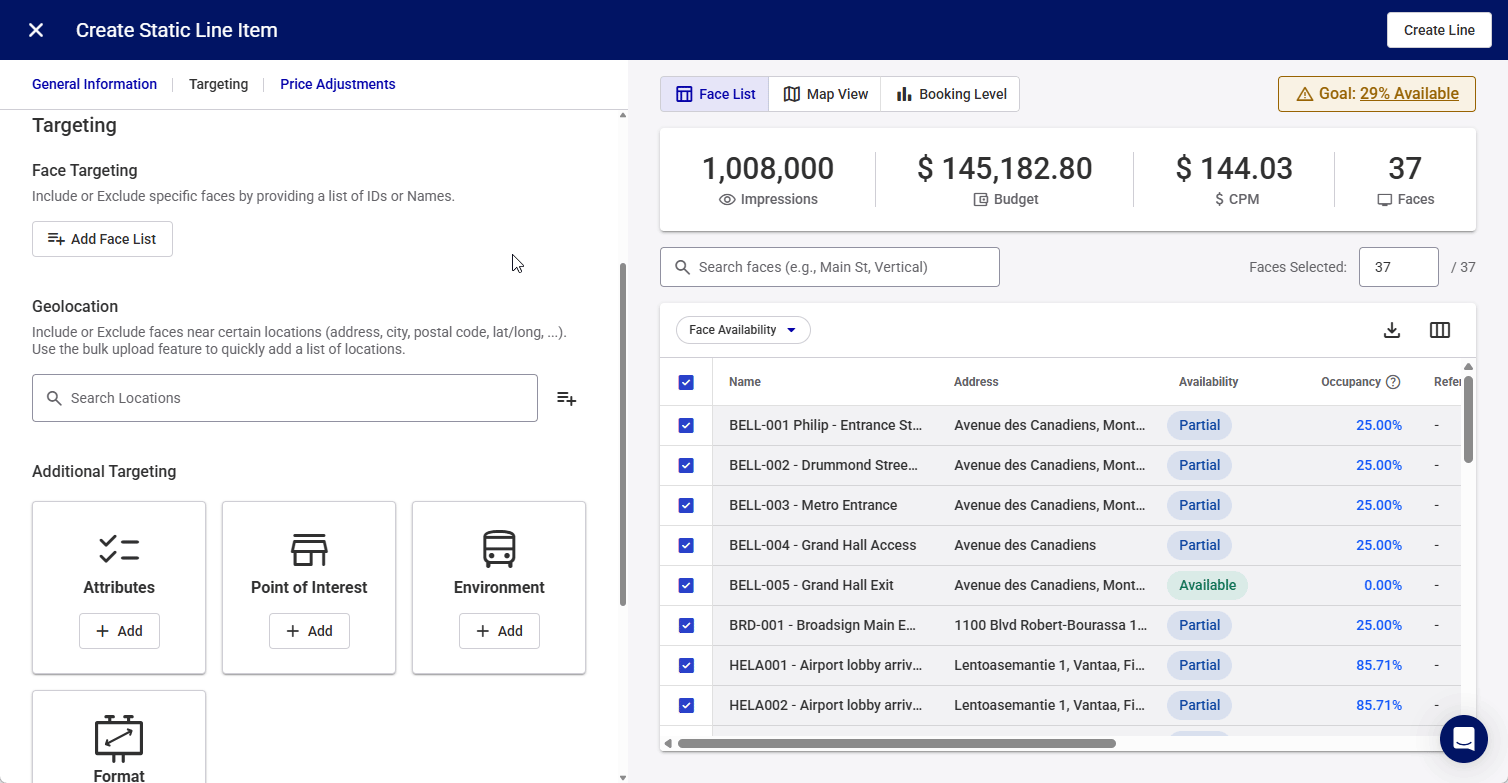Uncheck BELL-005 Grand Hall Exit checkbox

(x=686, y=585)
